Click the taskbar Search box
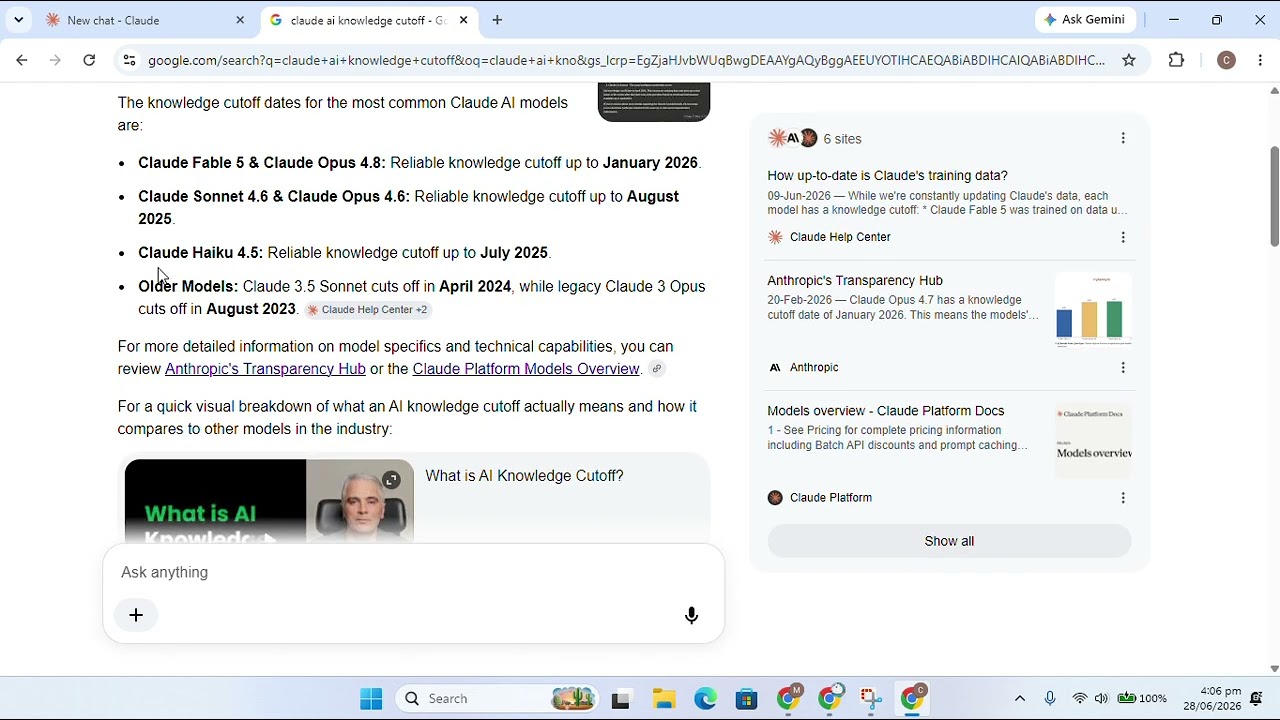The width and height of the screenshot is (1280, 720). pyautogui.click(x=498, y=699)
